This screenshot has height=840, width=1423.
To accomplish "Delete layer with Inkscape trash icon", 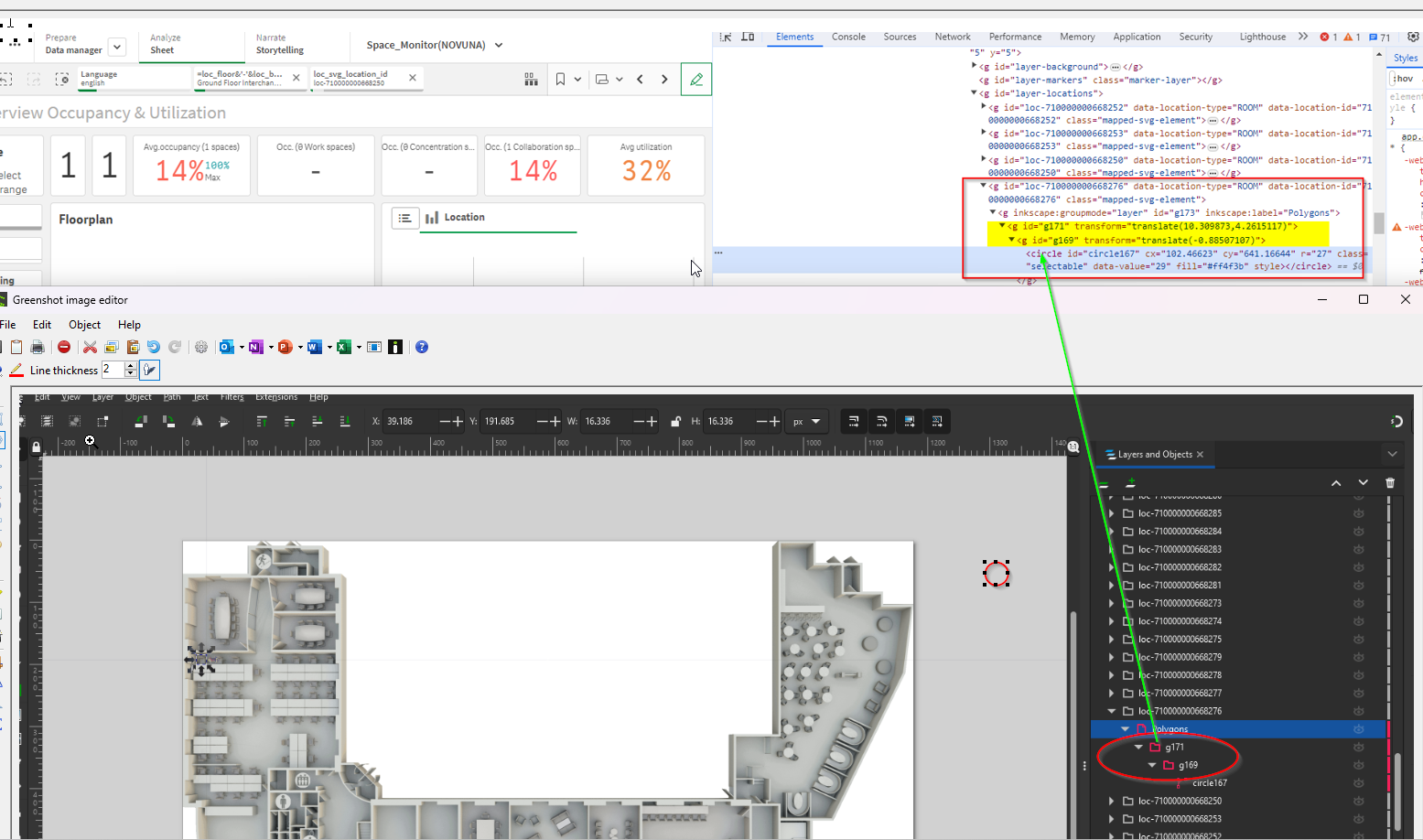I will click(1390, 482).
